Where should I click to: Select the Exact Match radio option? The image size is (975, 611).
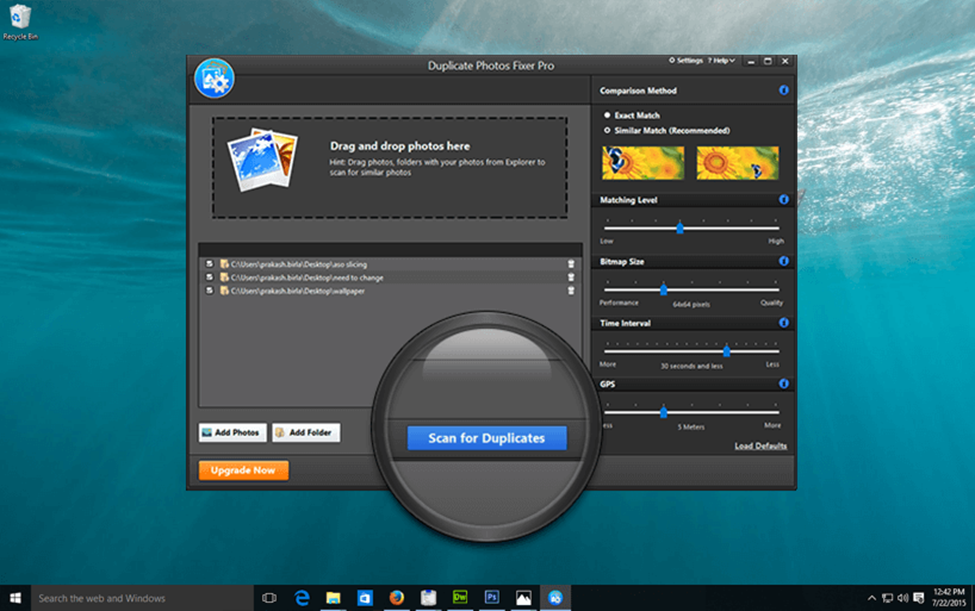pyautogui.click(x=607, y=116)
